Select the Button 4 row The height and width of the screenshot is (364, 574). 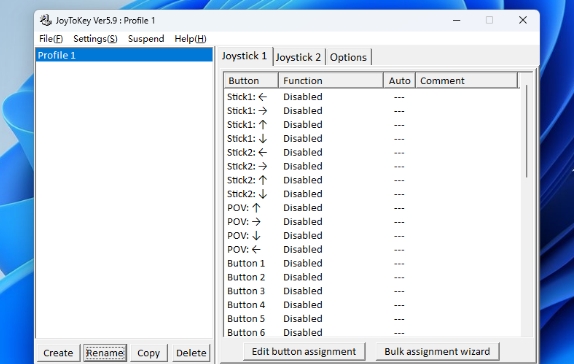pyautogui.click(x=372, y=305)
